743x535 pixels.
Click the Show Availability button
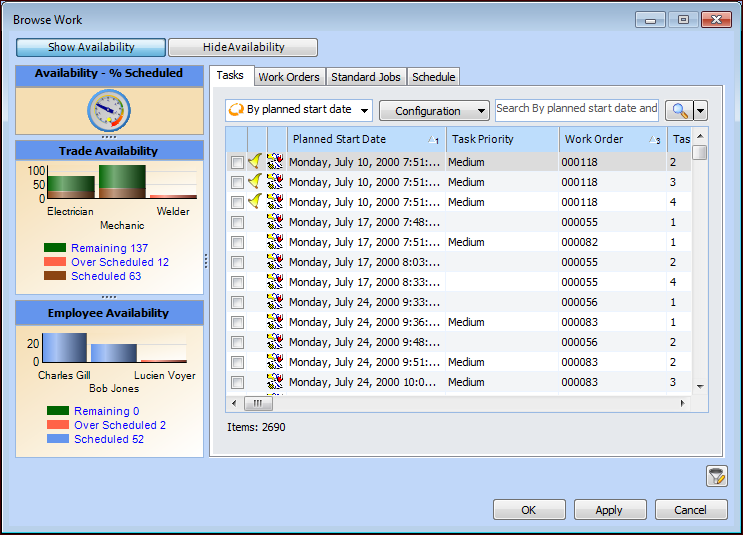(x=91, y=47)
